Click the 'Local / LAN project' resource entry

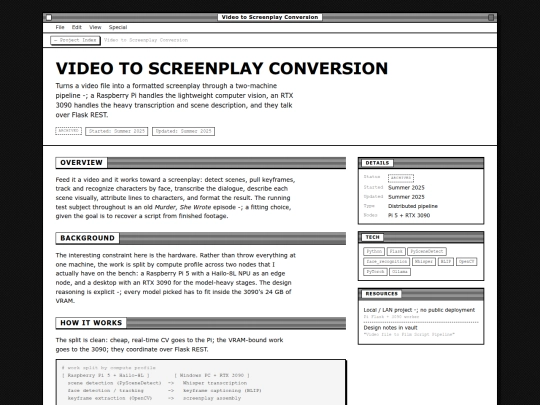[419, 310]
